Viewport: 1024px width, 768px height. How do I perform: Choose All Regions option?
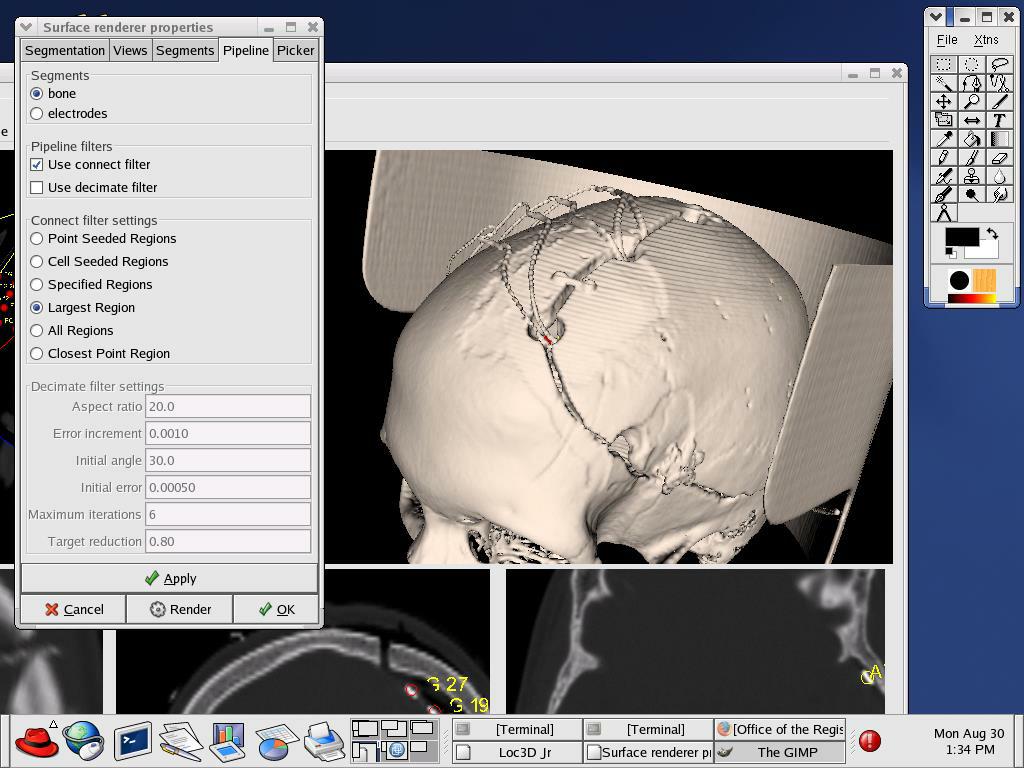[37, 330]
